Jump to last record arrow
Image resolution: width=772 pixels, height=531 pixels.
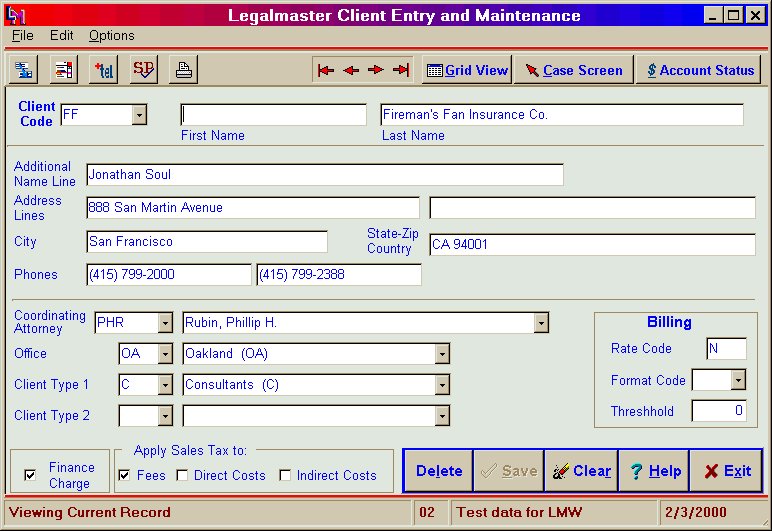[x=401, y=70]
